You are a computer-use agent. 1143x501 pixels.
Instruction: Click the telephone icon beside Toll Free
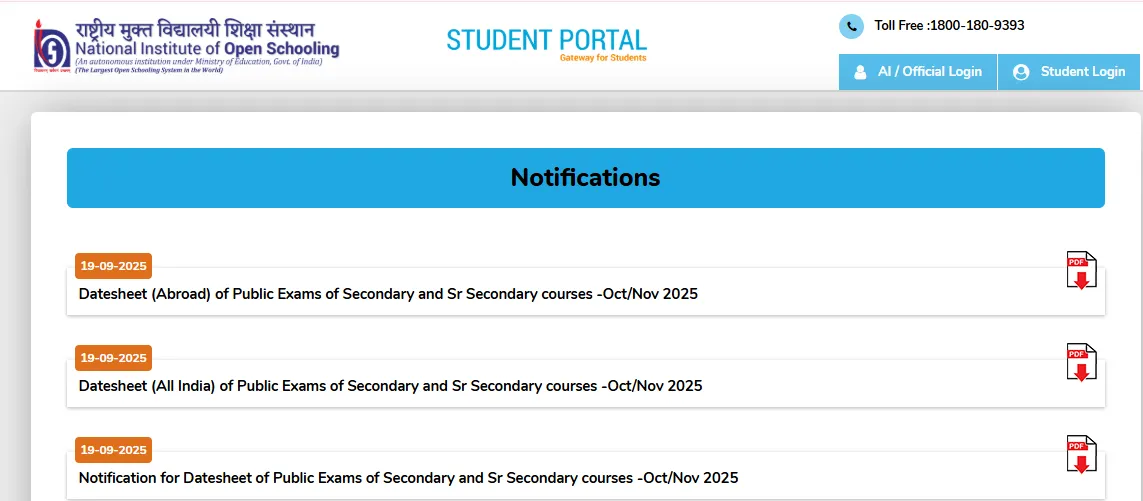[x=851, y=26]
